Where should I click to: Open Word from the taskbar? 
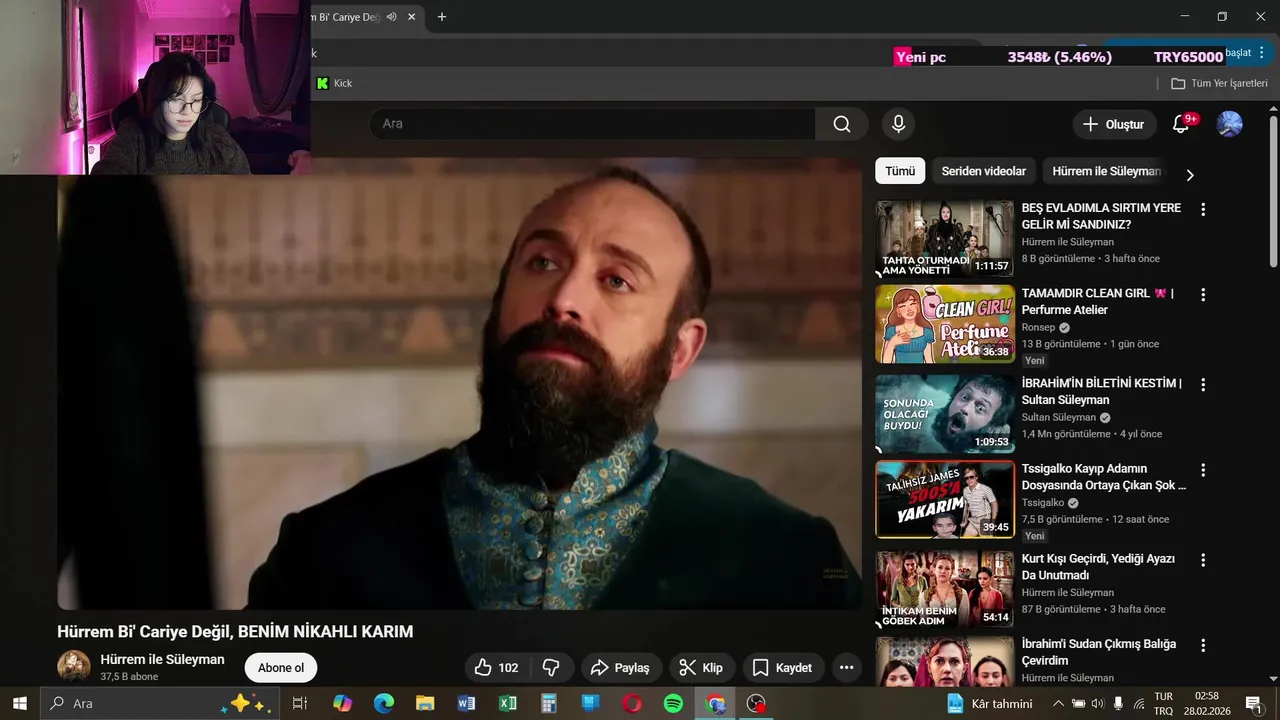(x=466, y=703)
